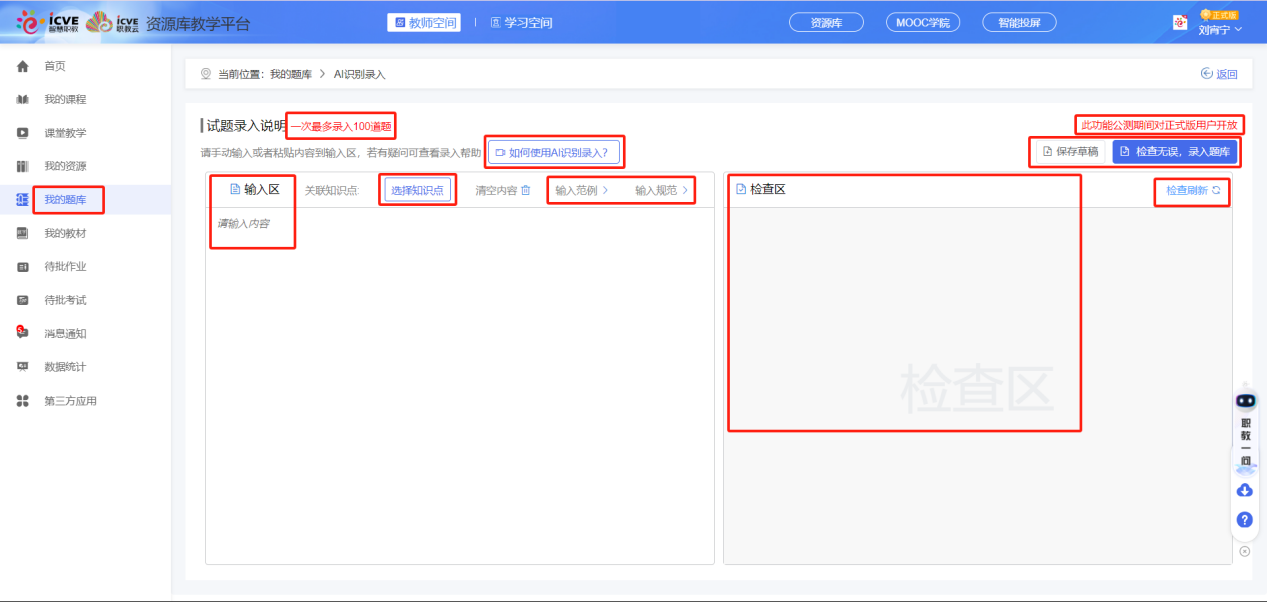
Task: Expand the 输入范例 chevron
Action: point(605,190)
